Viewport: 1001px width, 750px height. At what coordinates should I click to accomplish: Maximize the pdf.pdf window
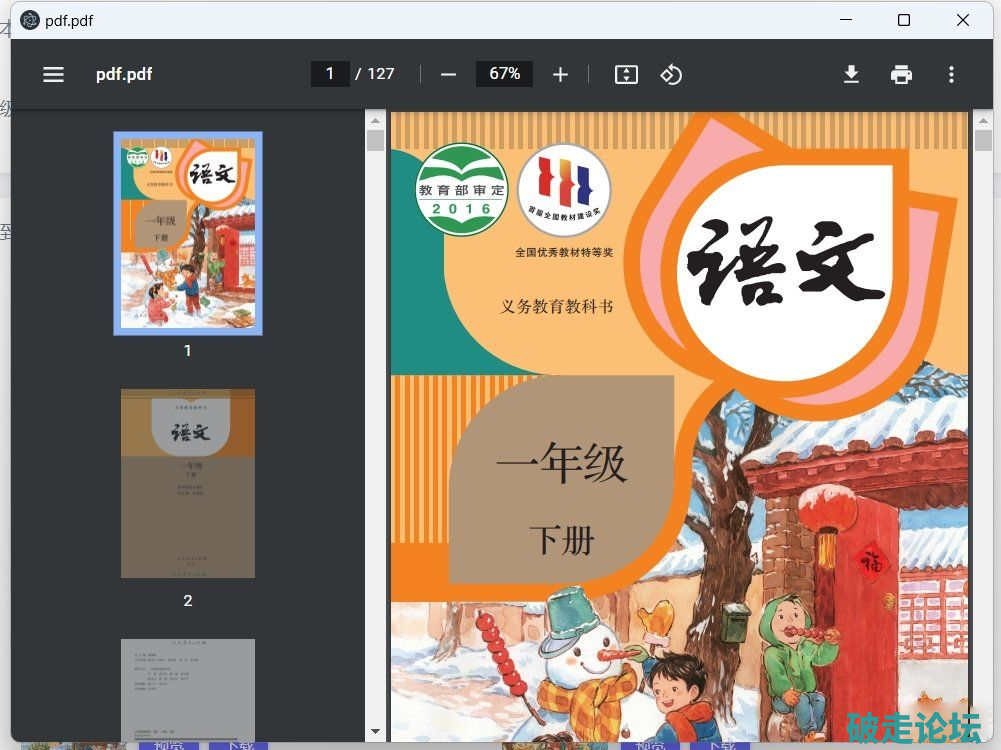[x=903, y=20]
